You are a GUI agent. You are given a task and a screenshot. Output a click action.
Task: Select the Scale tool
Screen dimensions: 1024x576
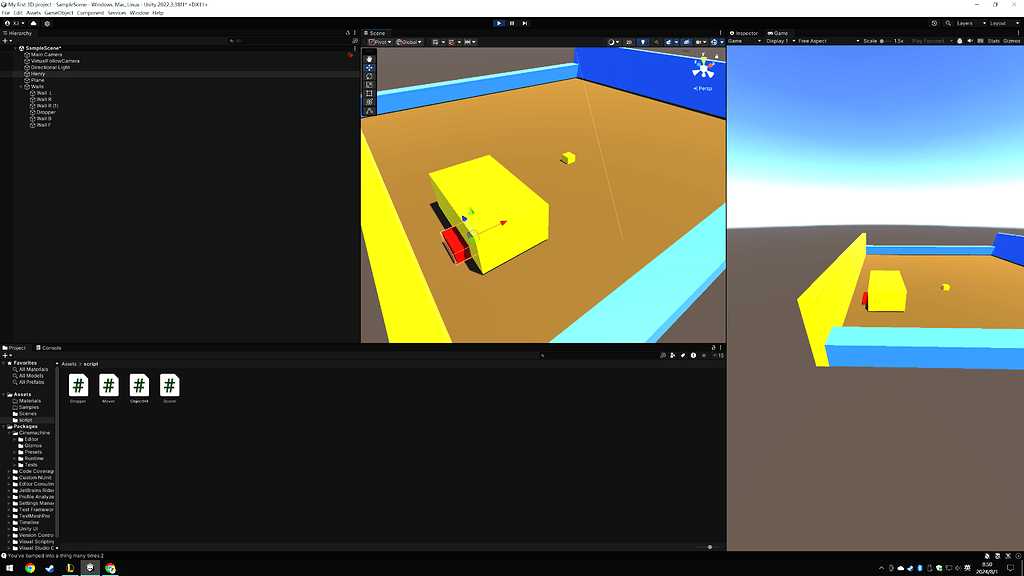click(370, 86)
